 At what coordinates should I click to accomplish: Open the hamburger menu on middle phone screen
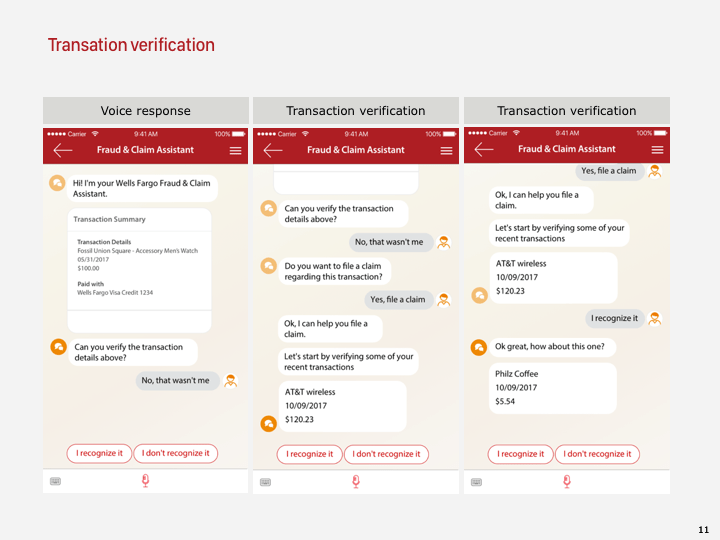click(x=447, y=150)
